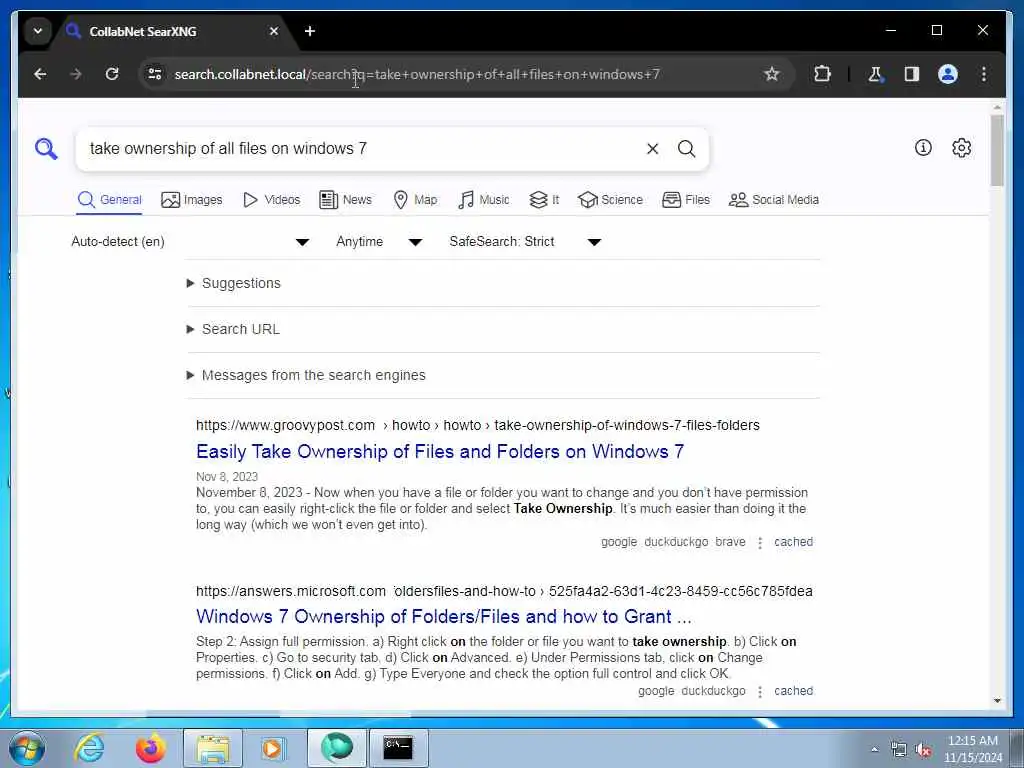Open site information icon in address bar
1024x768 pixels.
[155, 74]
